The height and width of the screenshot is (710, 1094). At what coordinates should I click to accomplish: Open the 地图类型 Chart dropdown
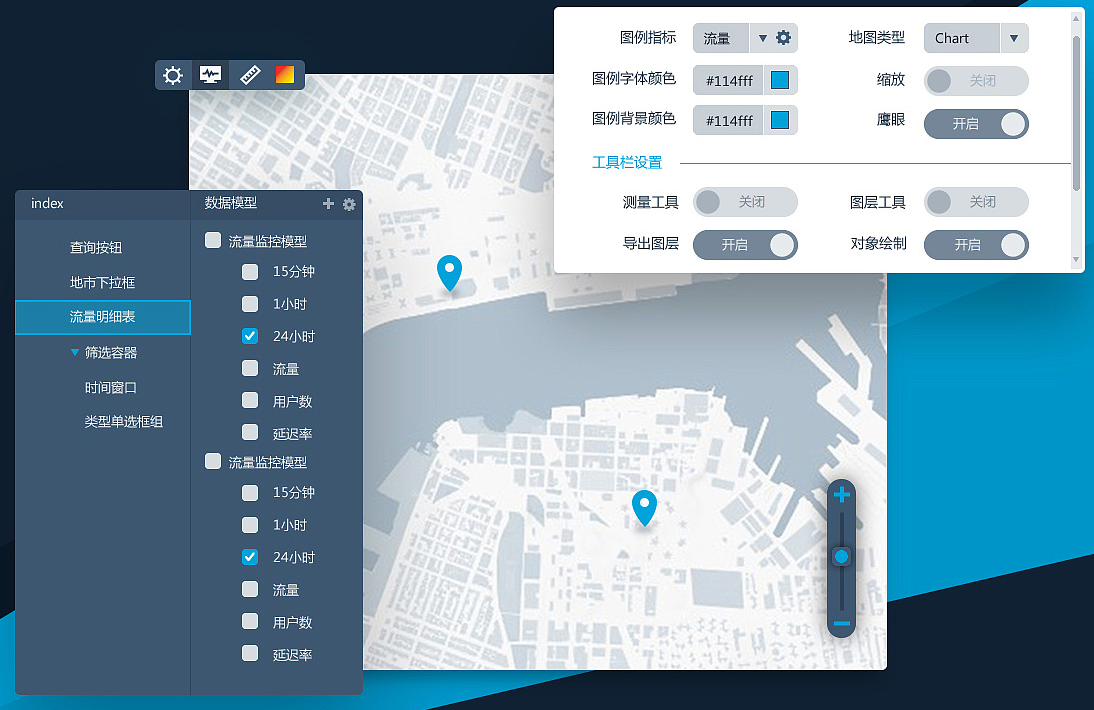[x=1013, y=38]
